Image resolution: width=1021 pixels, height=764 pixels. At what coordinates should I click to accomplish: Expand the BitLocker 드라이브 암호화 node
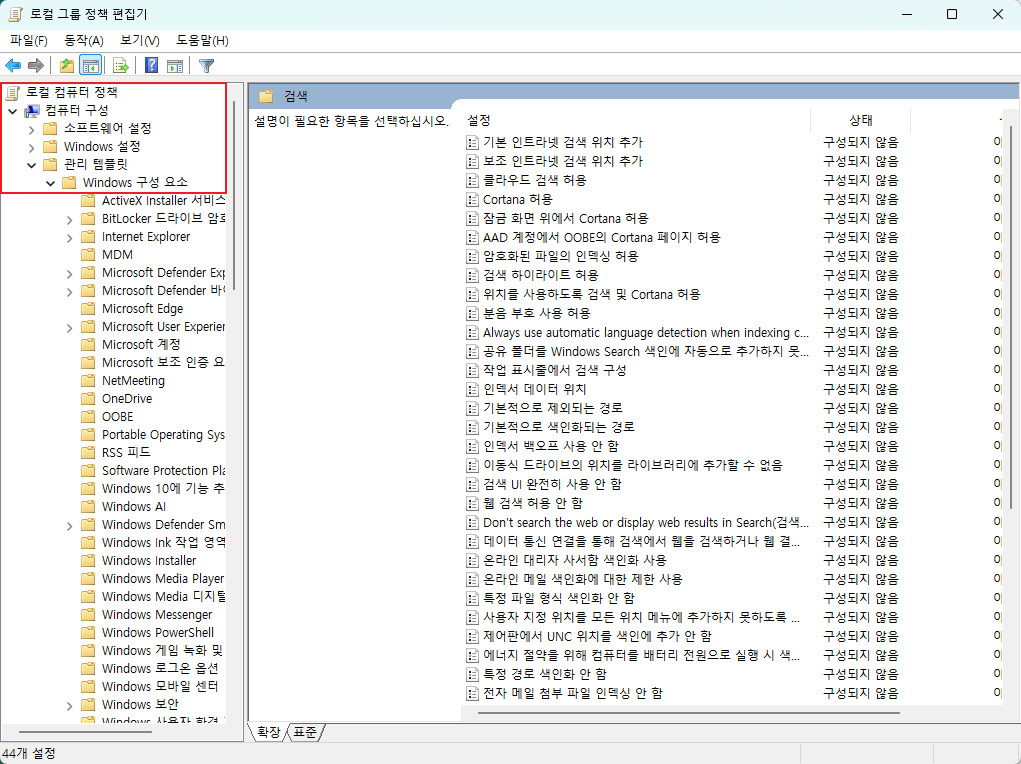[x=69, y=220]
